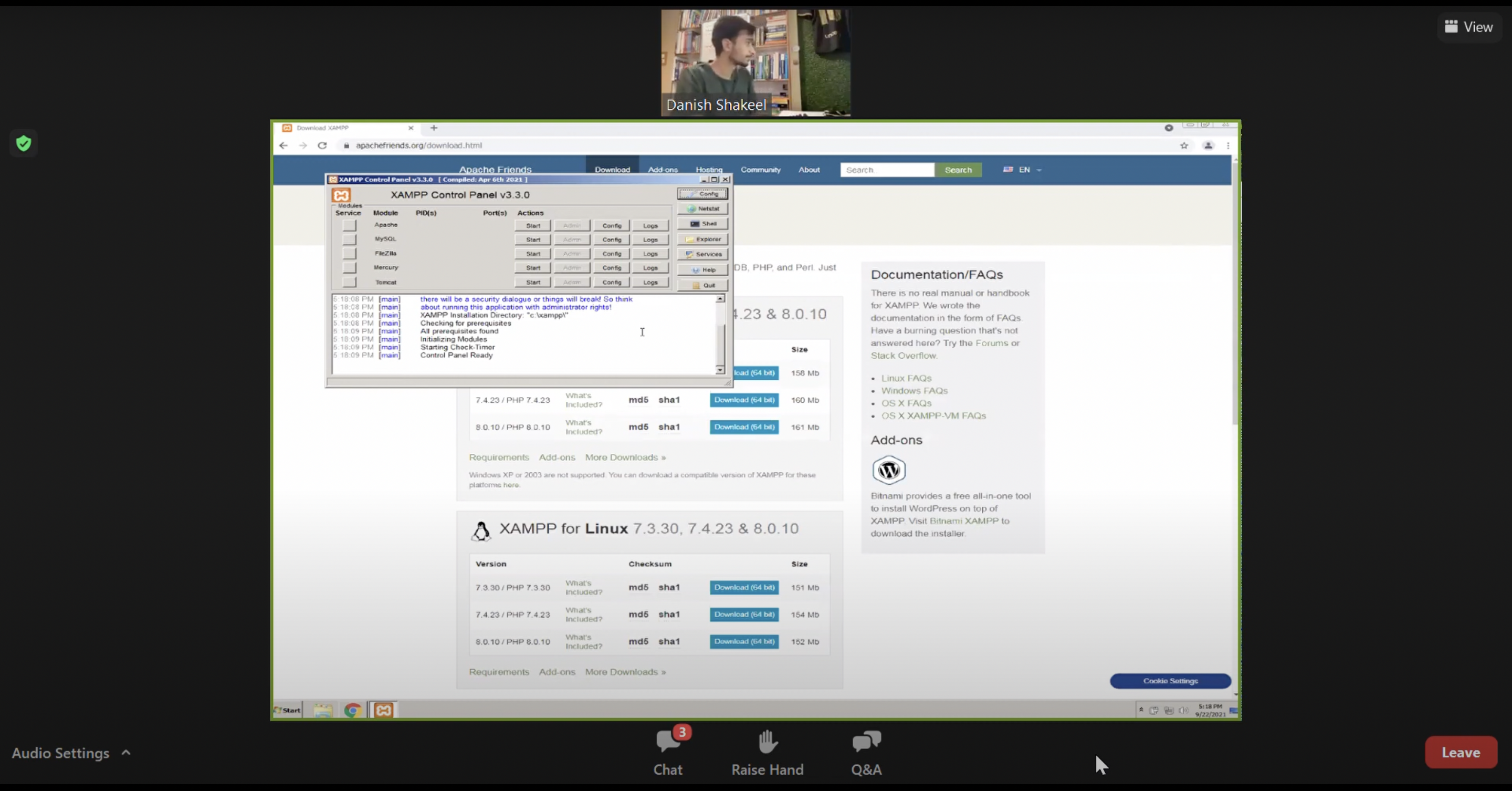Click the WordPress add-on logo
This screenshot has width=1512, height=791.
pos(889,470)
